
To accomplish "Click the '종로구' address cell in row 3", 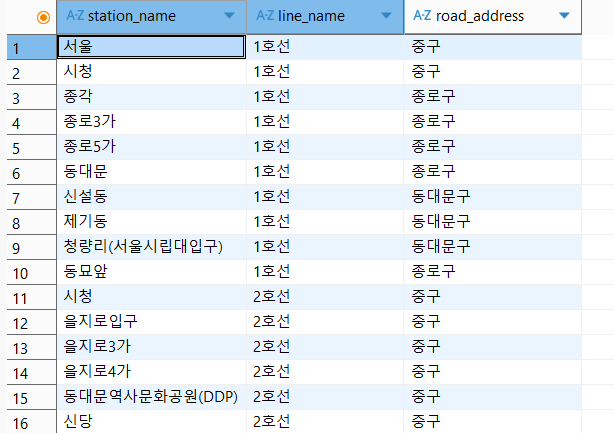I will 493,97.
